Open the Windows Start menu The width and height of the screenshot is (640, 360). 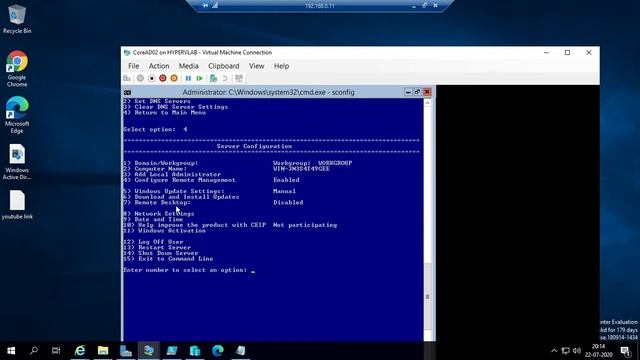point(11,351)
